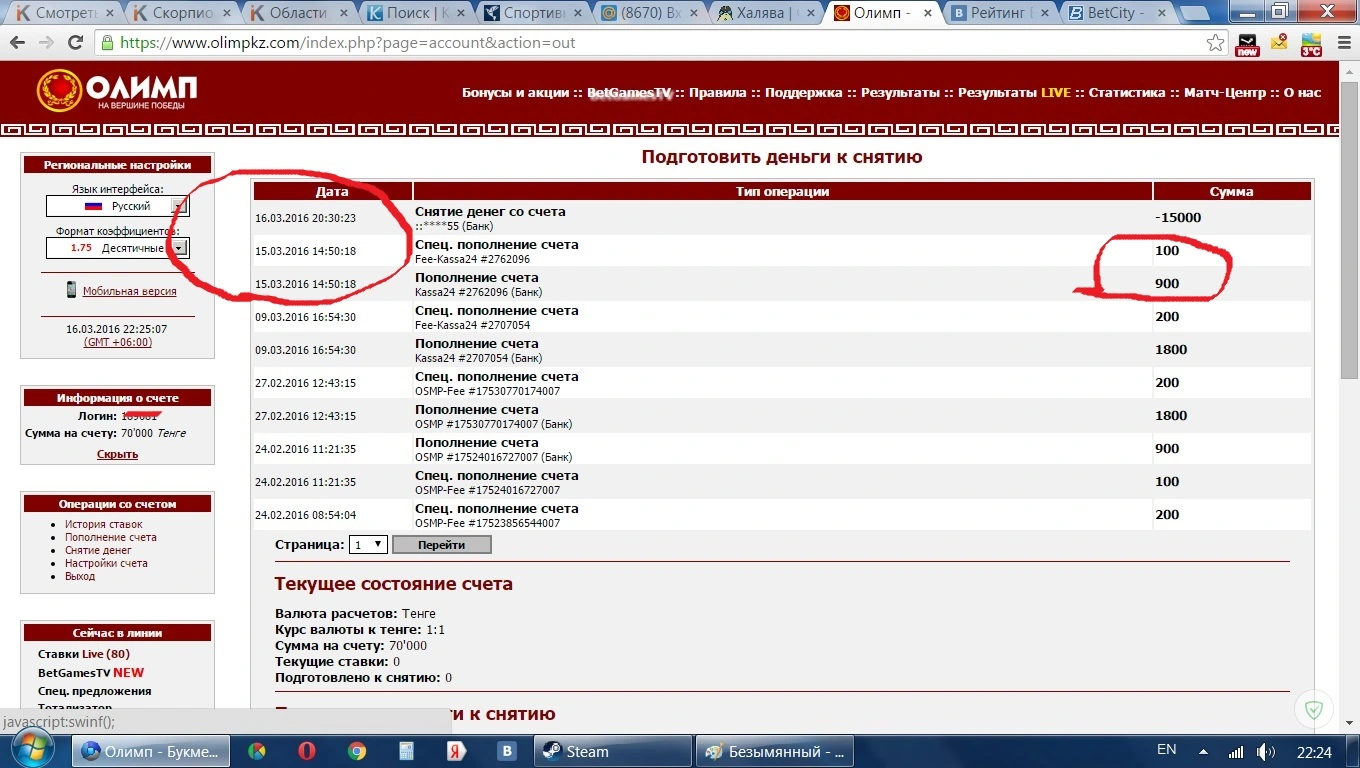This screenshot has width=1360, height=768.
Task: Open the Формат коэффициентов Десятичные dropdown
Action: pyautogui.click(x=117, y=248)
